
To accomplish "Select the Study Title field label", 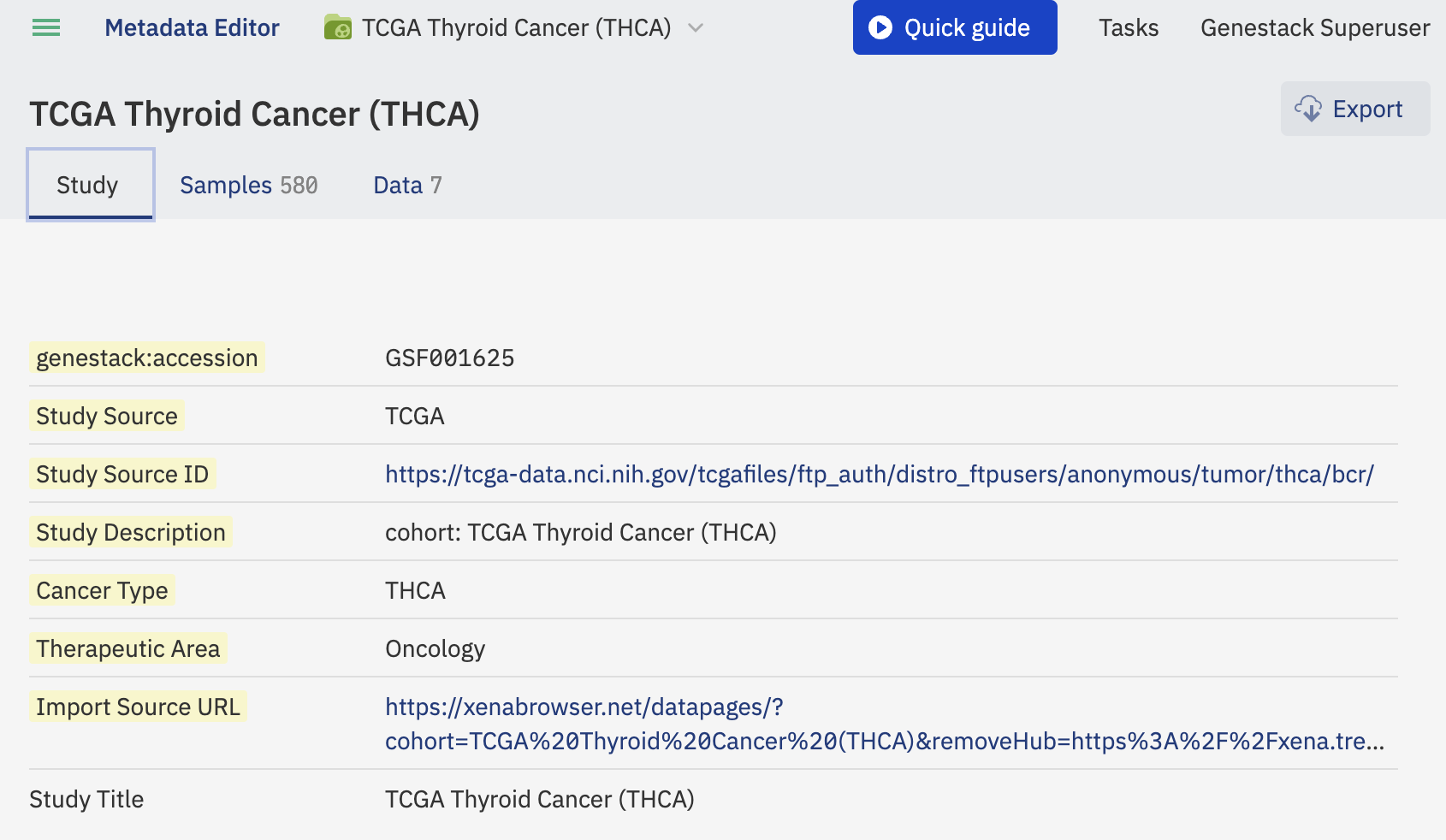I will (x=86, y=799).
